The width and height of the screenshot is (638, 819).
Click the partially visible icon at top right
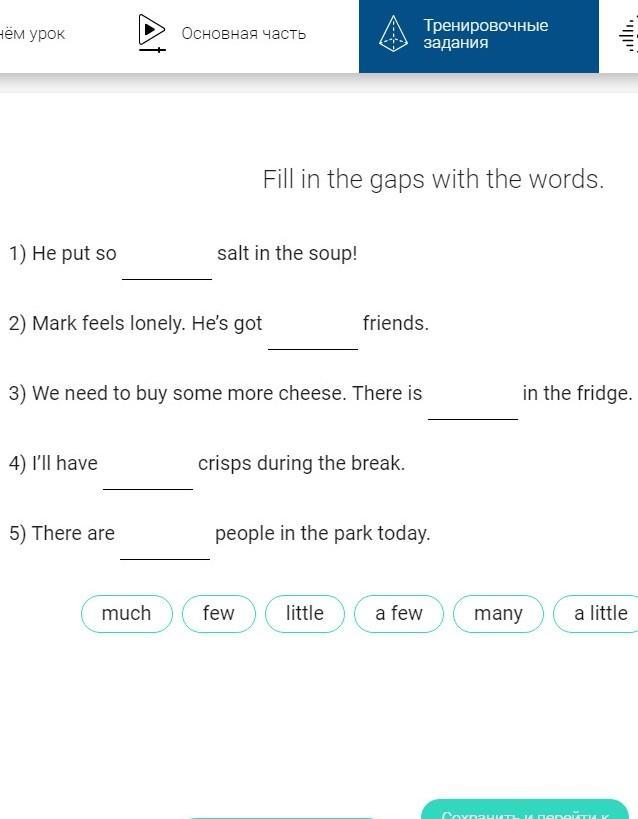(x=629, y=34)
